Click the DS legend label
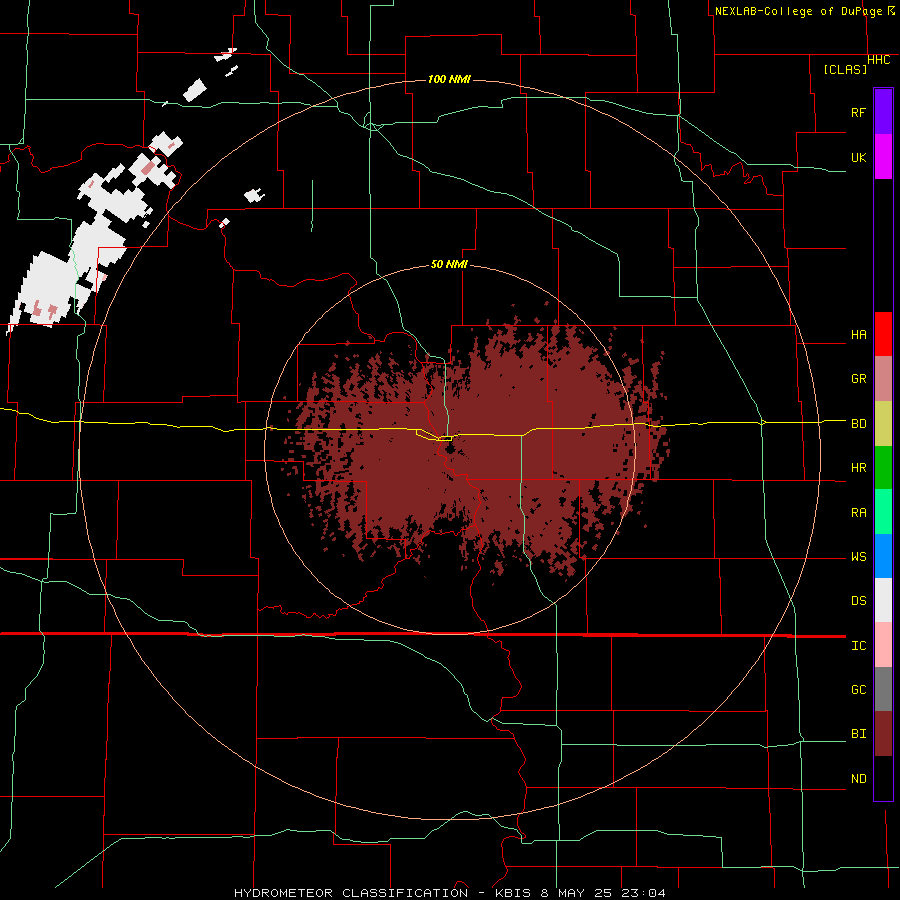900x900 pixels. coord(858,601)
